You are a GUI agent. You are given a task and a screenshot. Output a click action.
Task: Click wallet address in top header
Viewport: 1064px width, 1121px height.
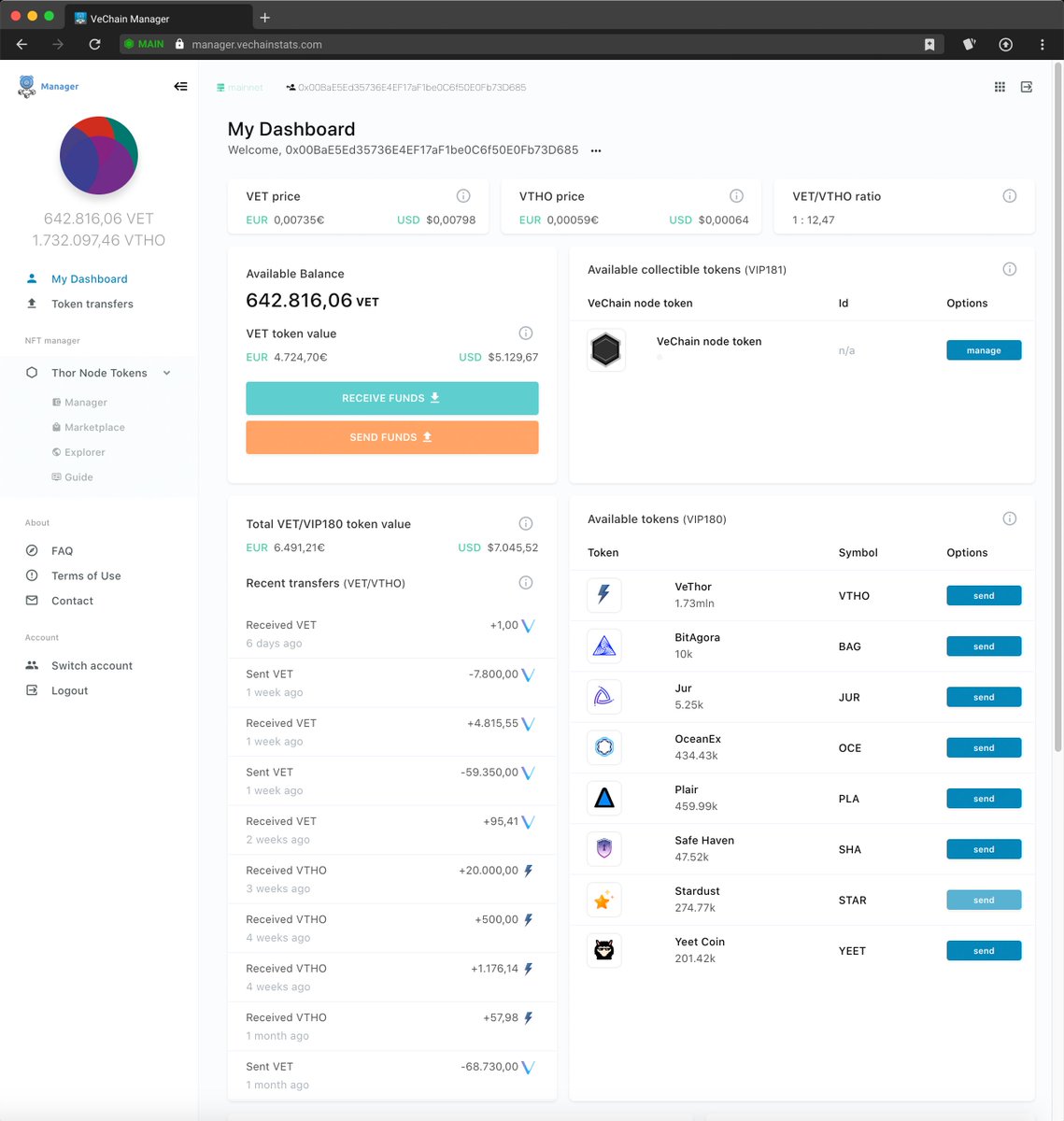coord(412,88)
